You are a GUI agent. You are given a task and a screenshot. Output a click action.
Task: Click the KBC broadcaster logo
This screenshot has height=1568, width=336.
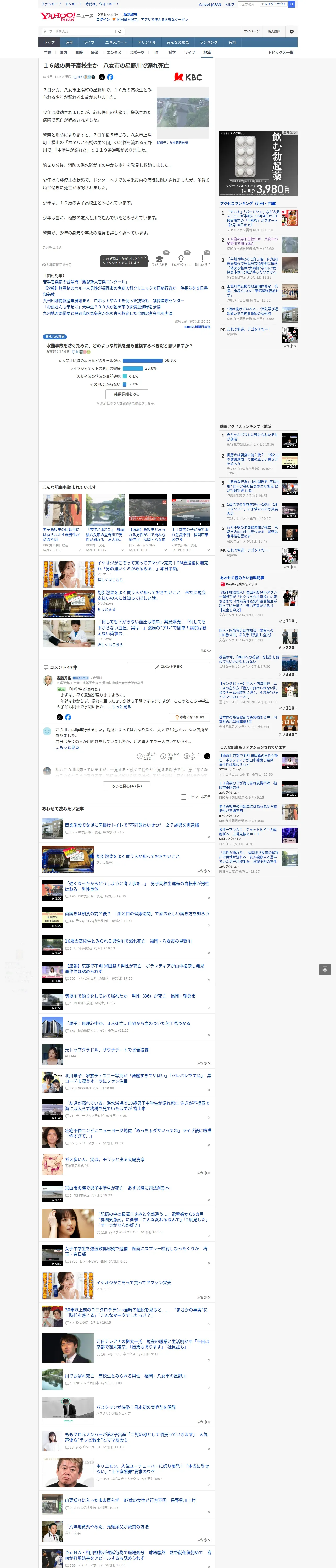(188, 77)
